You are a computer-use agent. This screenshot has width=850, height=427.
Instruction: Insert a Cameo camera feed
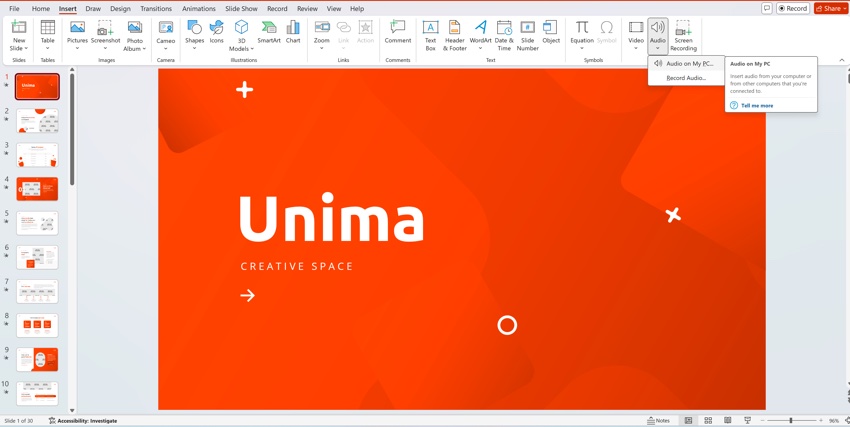pyautogui.click(x=166, y=36)
